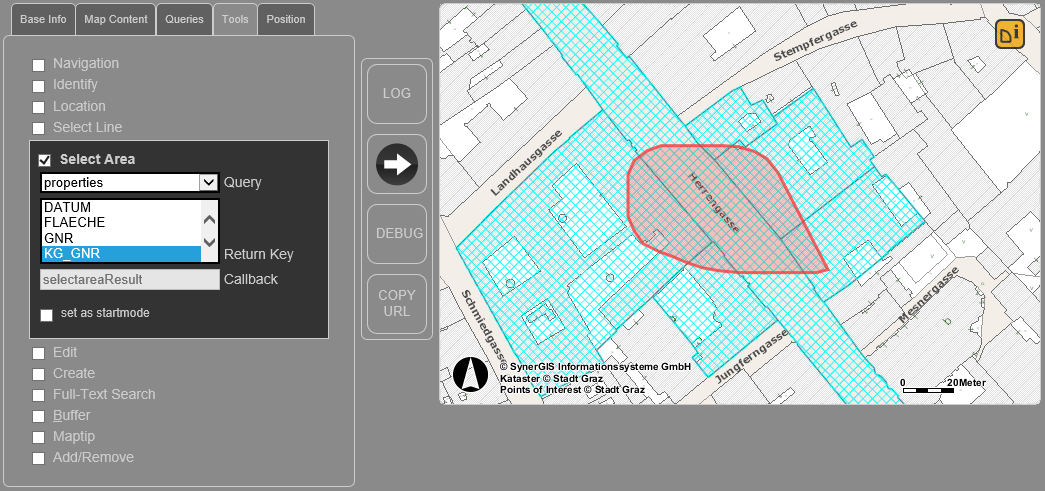Check the Select Line option

coord(39,129)
